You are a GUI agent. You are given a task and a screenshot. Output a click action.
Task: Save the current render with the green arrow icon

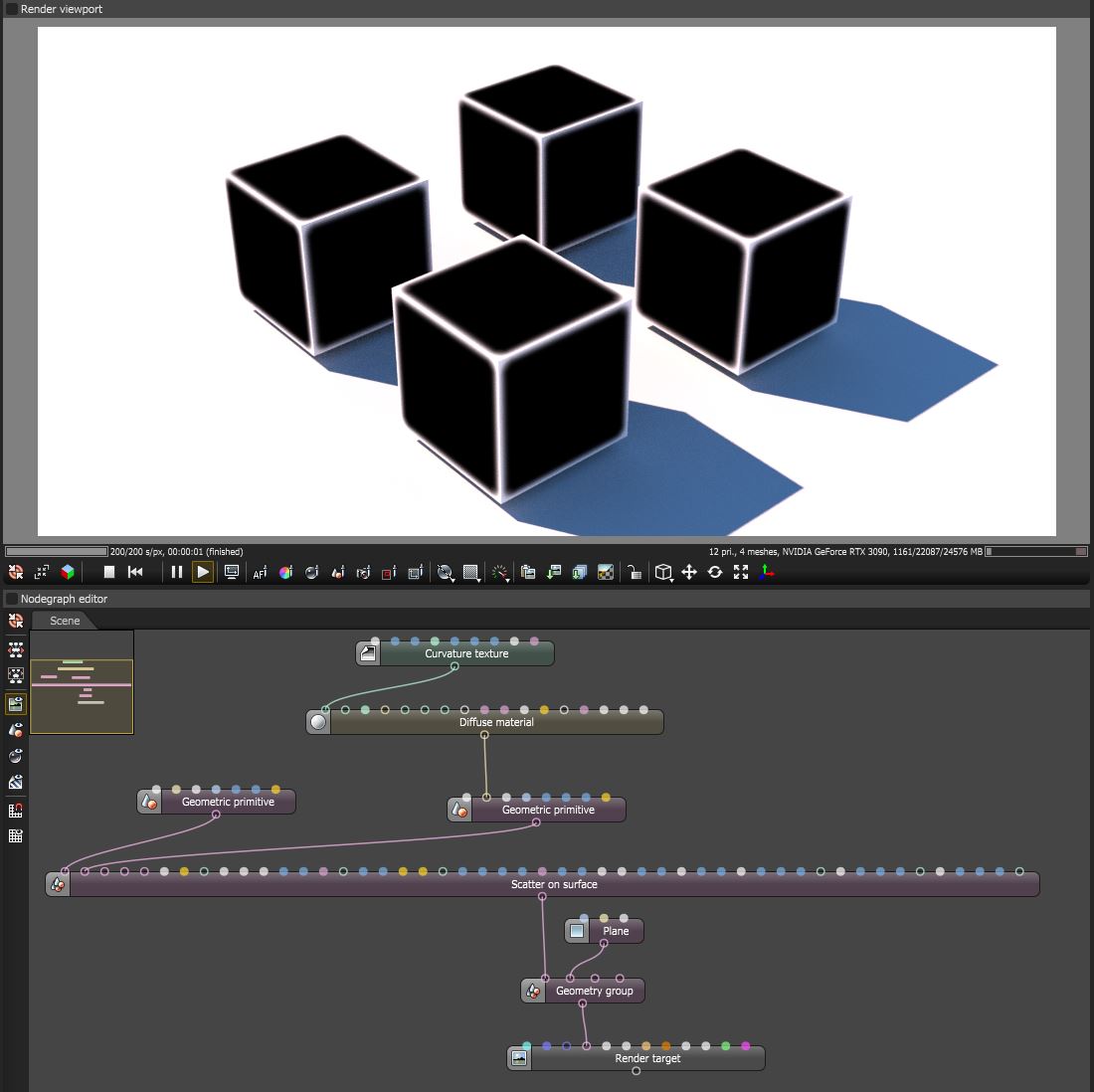coord(554,572)
